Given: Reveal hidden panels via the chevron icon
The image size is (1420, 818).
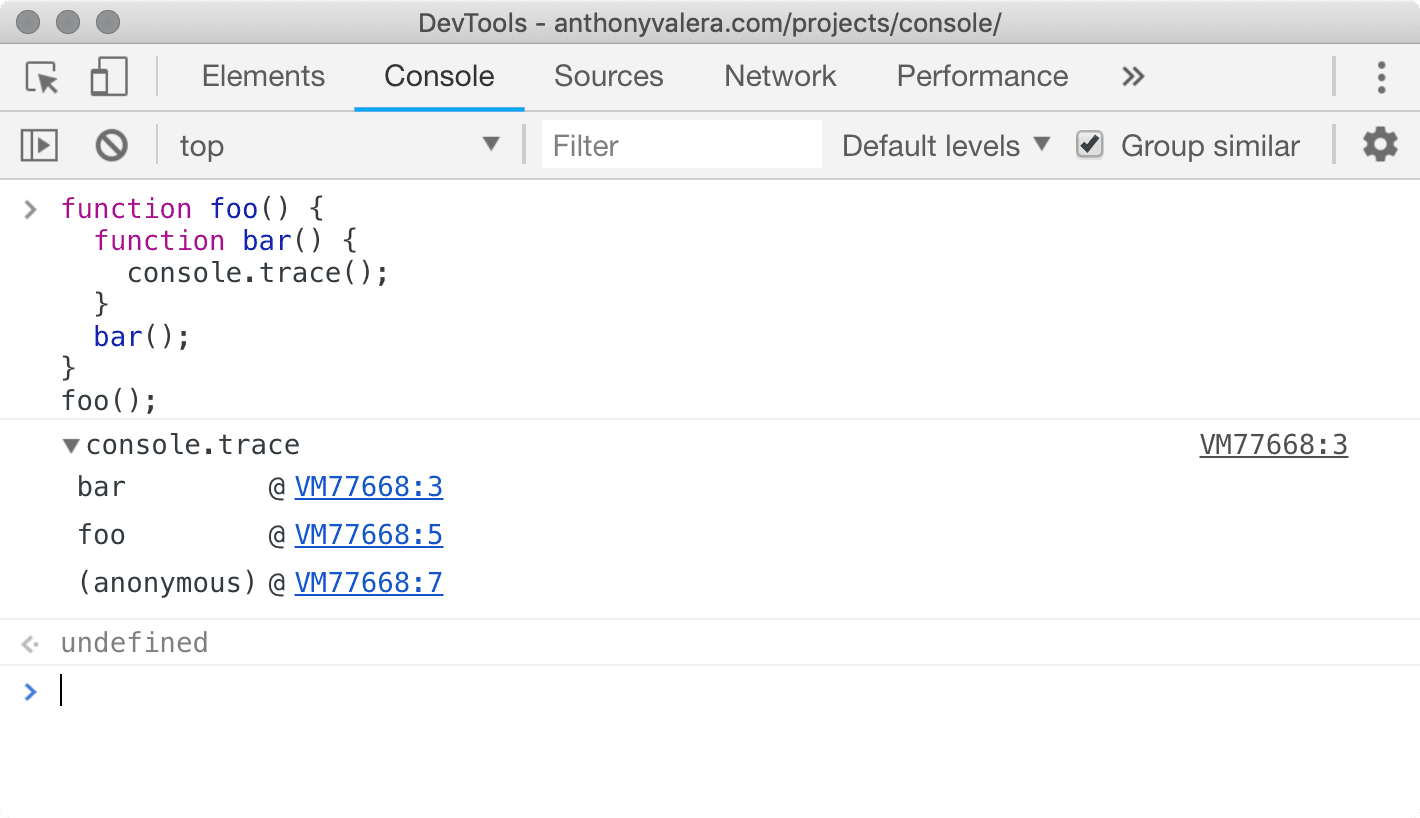Looking at the screenshot, I should pyautogui.click(x=1132, y=76).
